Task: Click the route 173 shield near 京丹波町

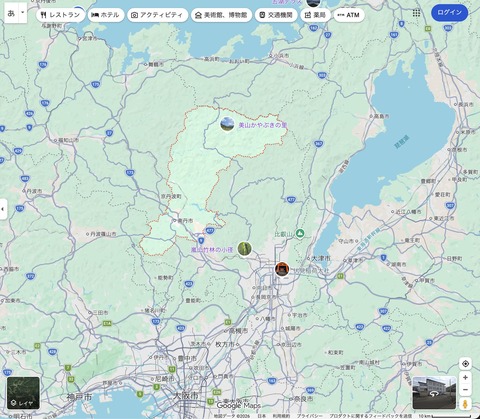Action: click(x=130, y=173)
